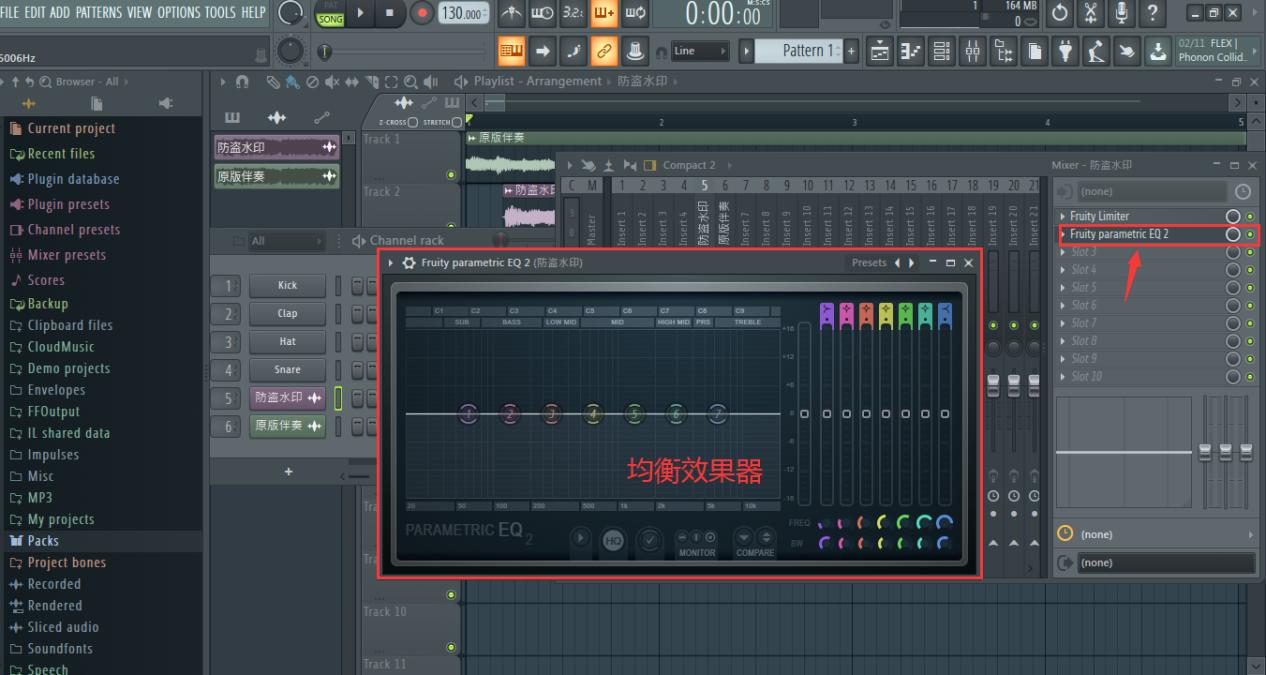Select the Snare channel in channel rack
The image size is (1266, 675).
pos(286,369)
